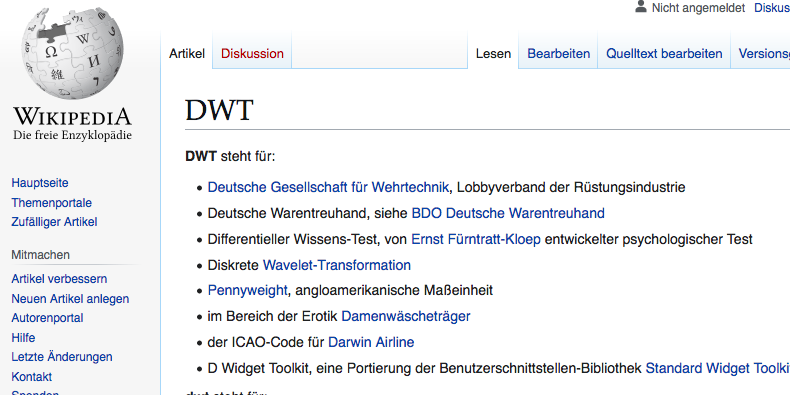Click the Wikipedia wordmark text
The height and width of the screenshot is (395, 790).
tap(72, 116)
